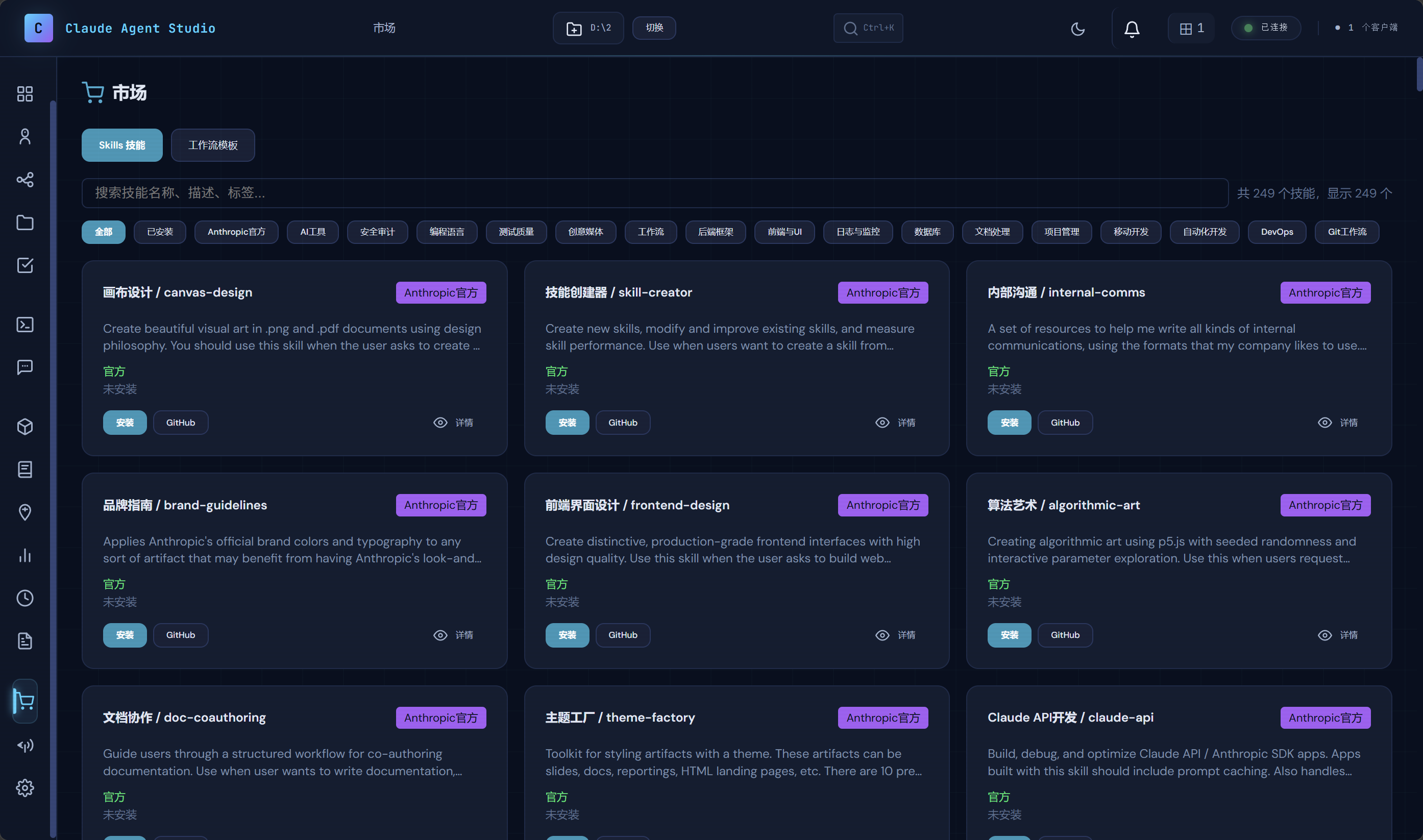Open GitHub link for skill-creator
This screenshot has width=1423, height=840.
coord(623,423)
